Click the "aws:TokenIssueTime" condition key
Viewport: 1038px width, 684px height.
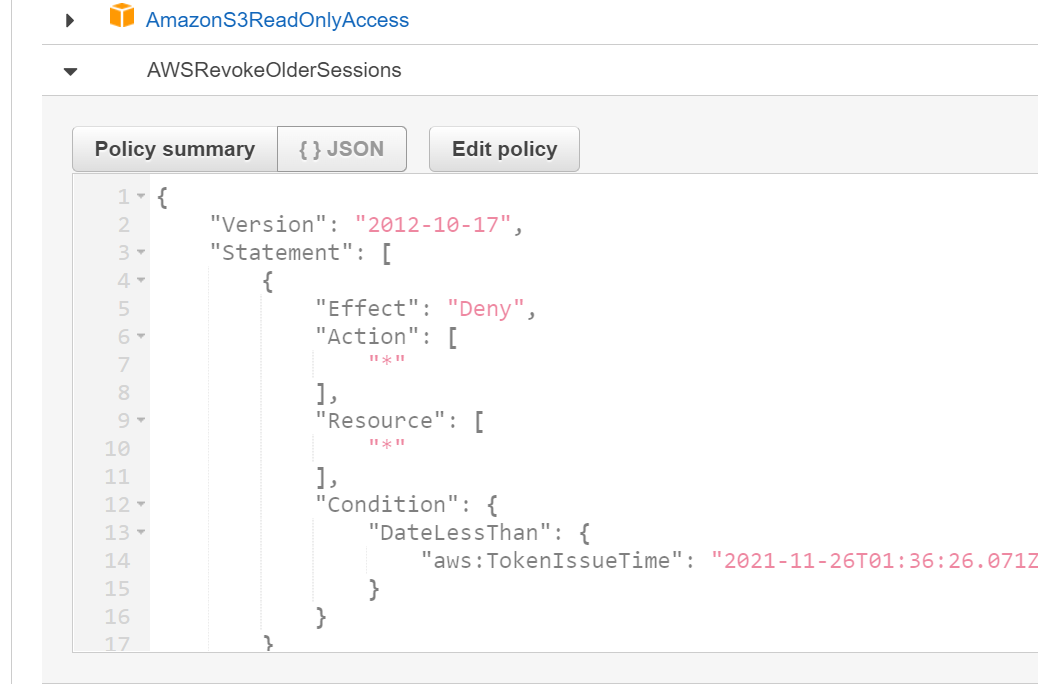pyautogui.click(x=552, y=560)
